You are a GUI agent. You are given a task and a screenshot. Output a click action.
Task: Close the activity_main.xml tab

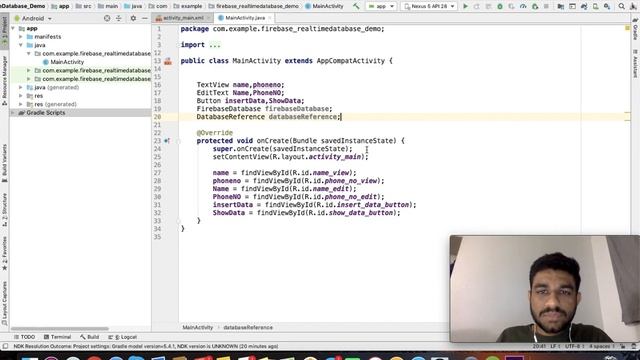tap(208, 18)
